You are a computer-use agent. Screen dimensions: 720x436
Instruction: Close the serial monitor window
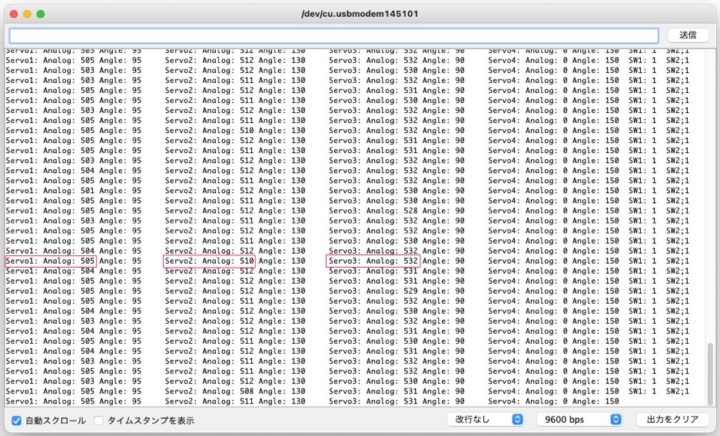pos(12,15)
